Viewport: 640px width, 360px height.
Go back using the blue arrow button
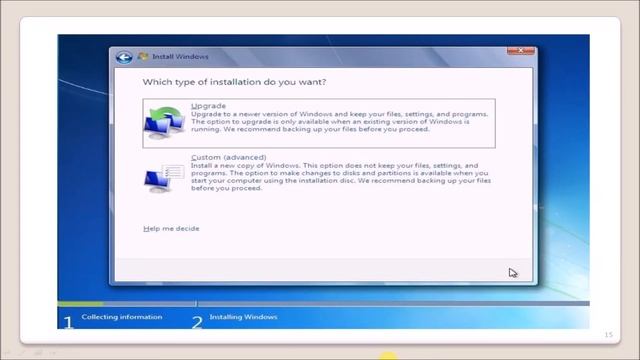[124, 57]
